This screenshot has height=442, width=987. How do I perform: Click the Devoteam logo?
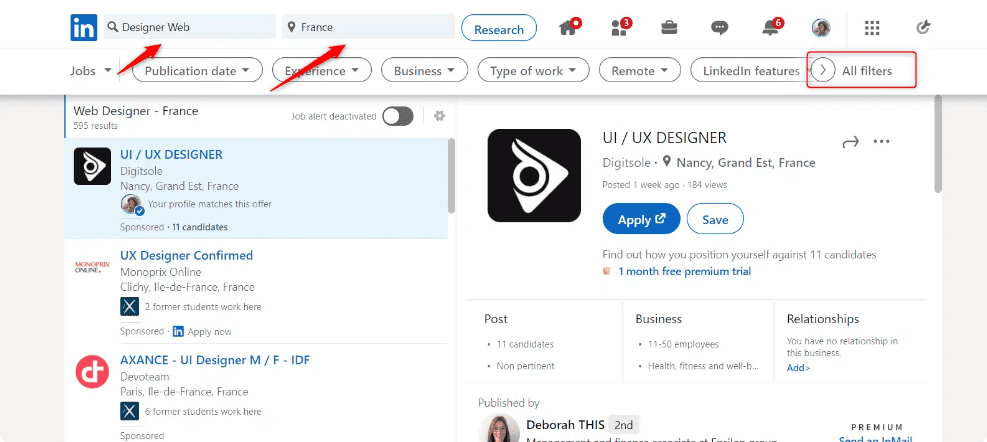[93, 371]
